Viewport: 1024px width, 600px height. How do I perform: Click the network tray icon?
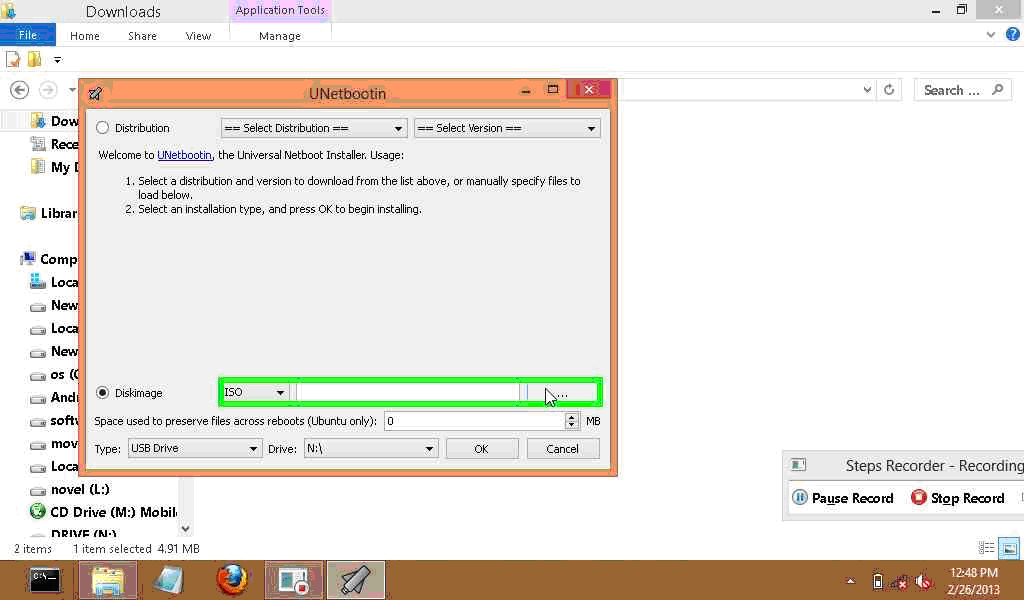pos(901,580)
